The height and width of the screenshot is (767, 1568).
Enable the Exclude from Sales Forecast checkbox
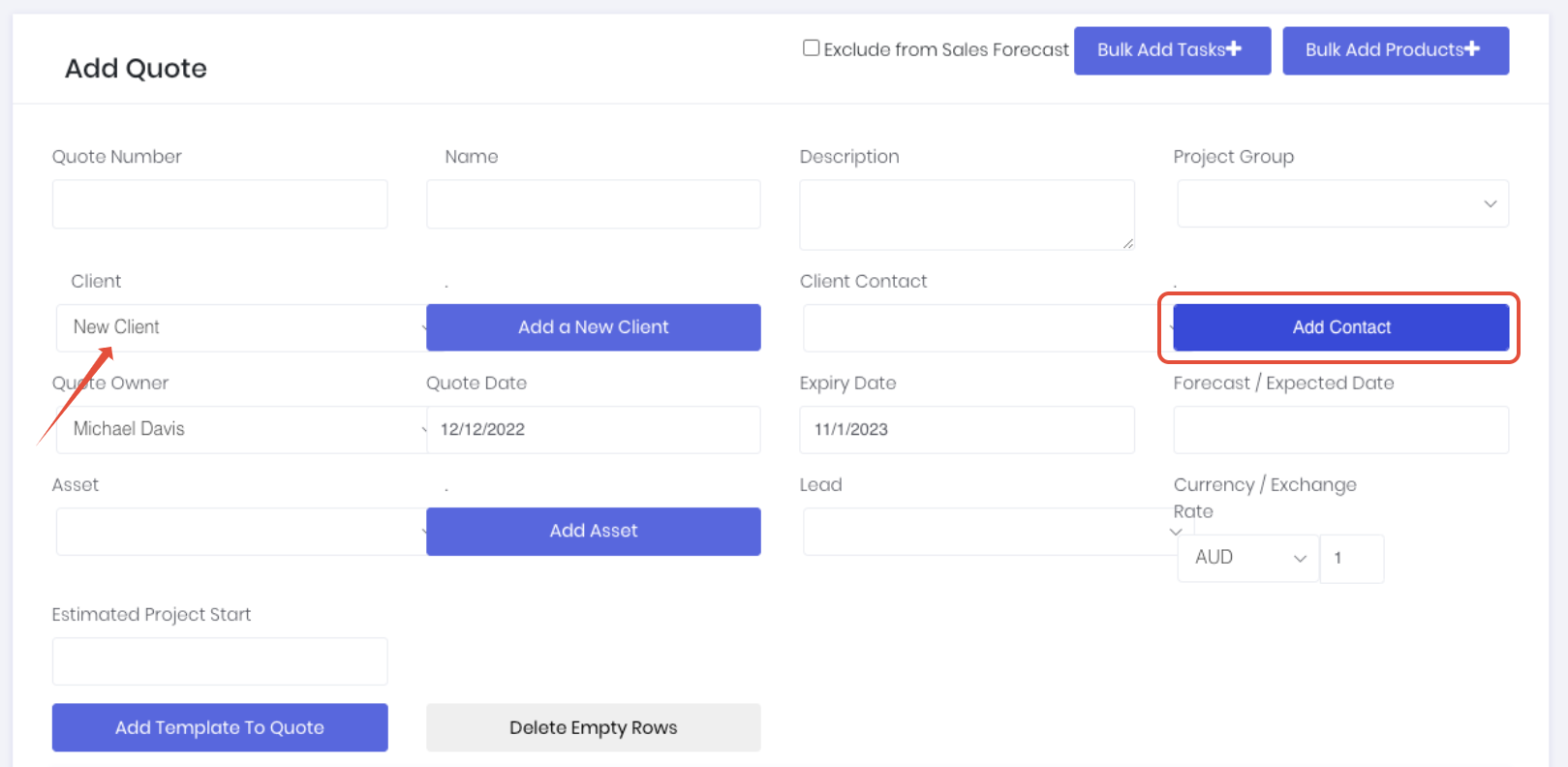click(811, 46)
